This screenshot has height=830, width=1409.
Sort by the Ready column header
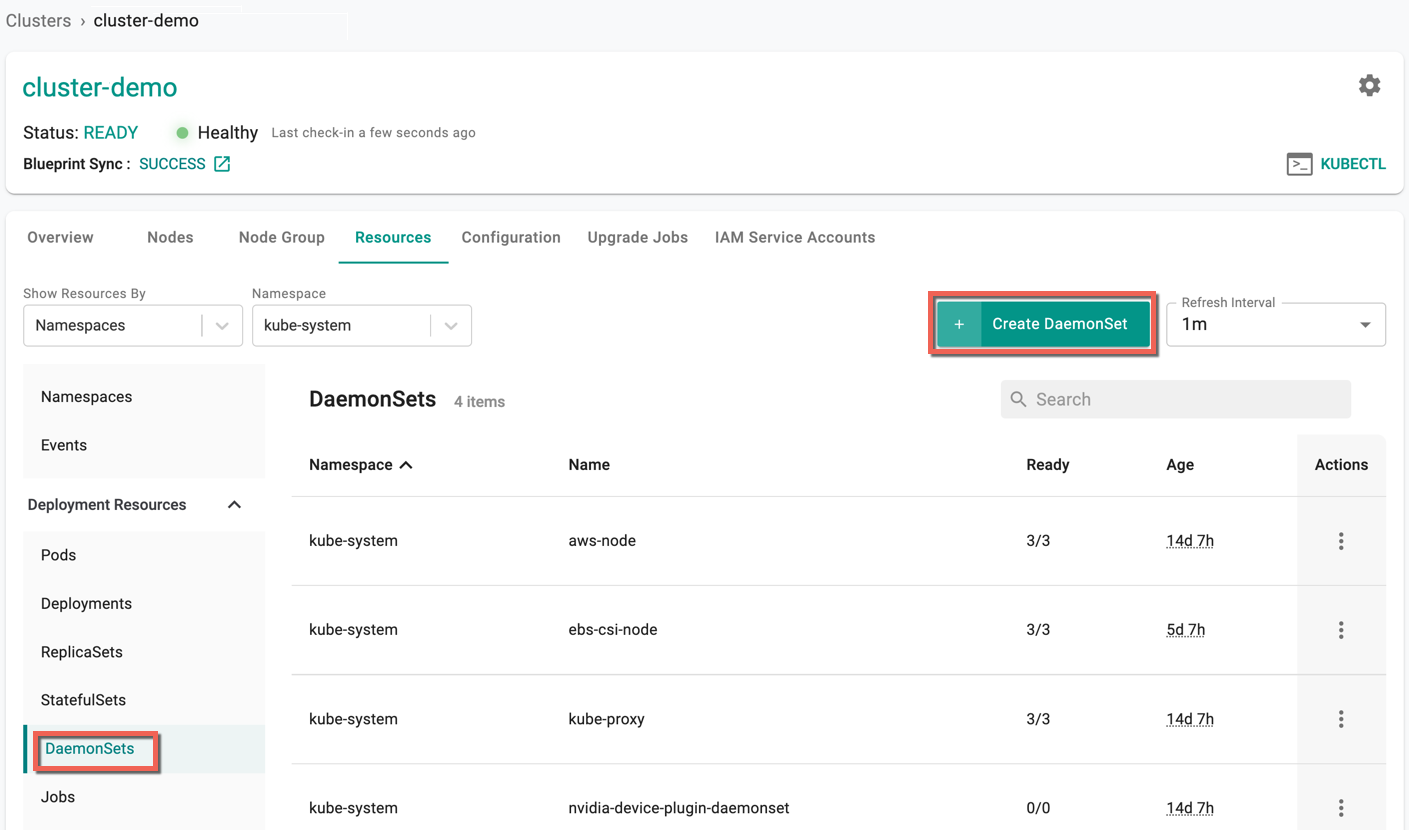pyautogui.click(x=1048, y=465)
